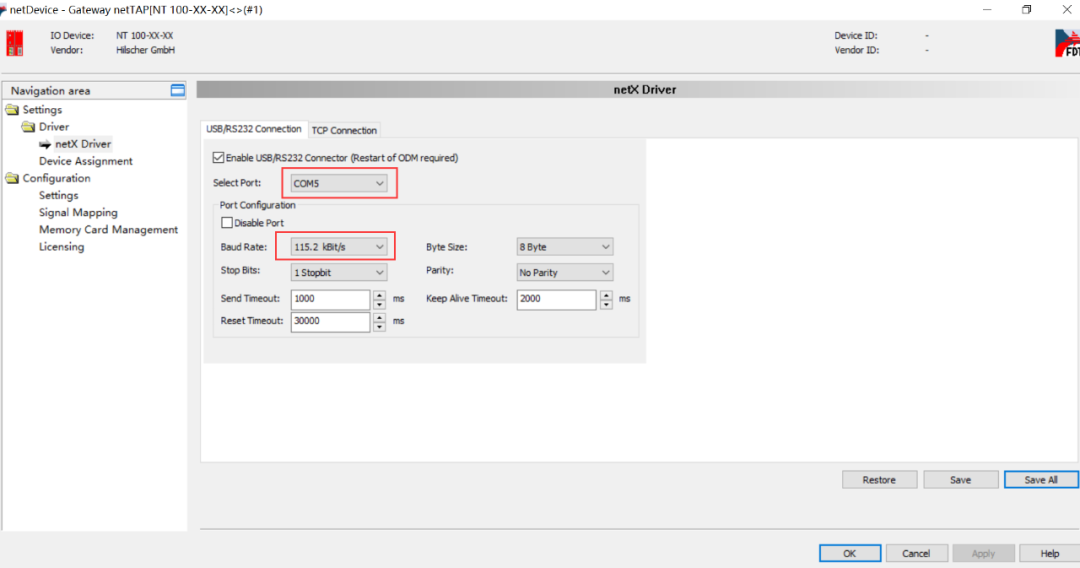Click the Reset Timeout input field
1080x568 pixels.
(x=331, y=321)
